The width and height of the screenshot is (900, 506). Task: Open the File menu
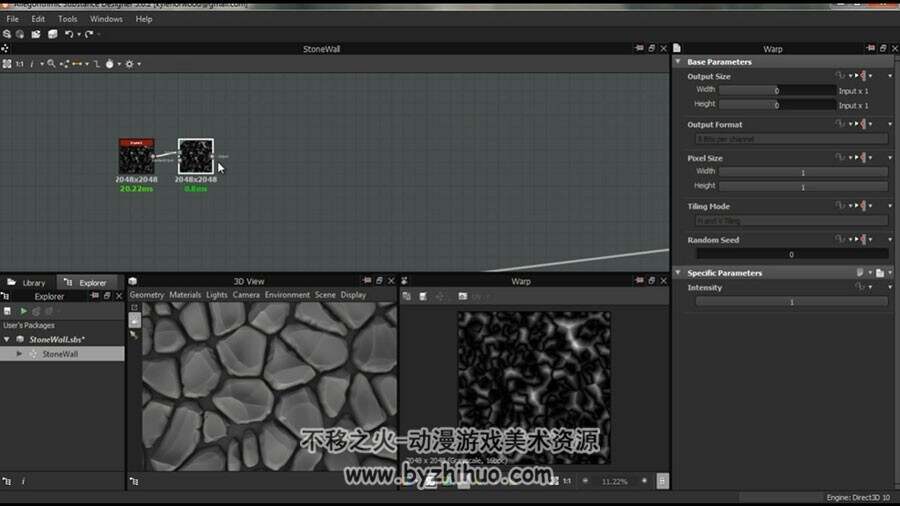tap(12, 19)
